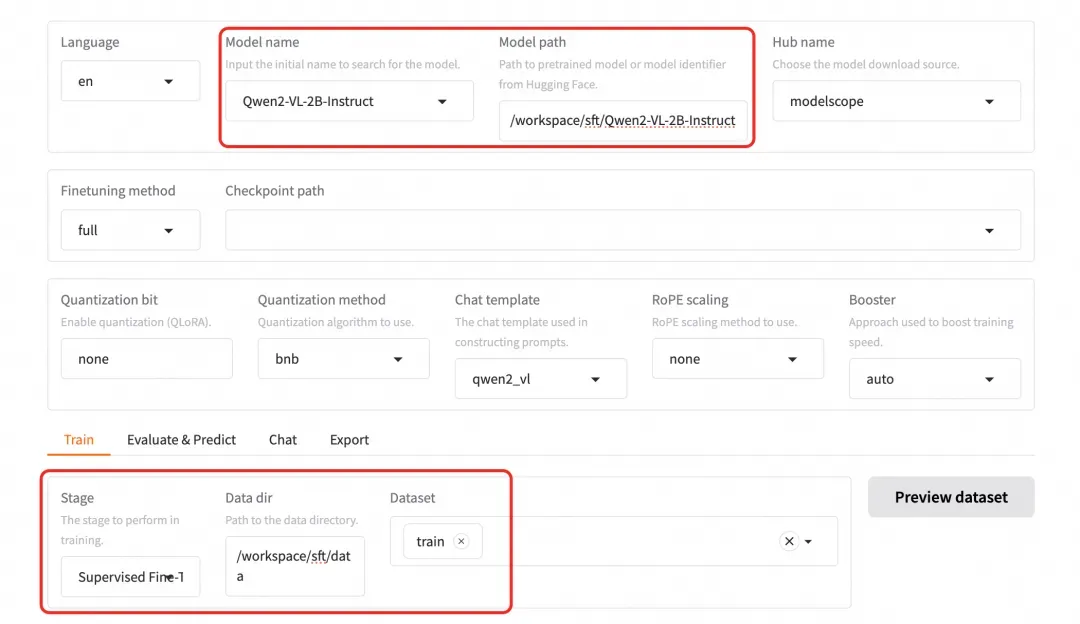Expand the RoPE scaling dropdown
This screenshot has height=624, width=1080.
click(792, 359)
